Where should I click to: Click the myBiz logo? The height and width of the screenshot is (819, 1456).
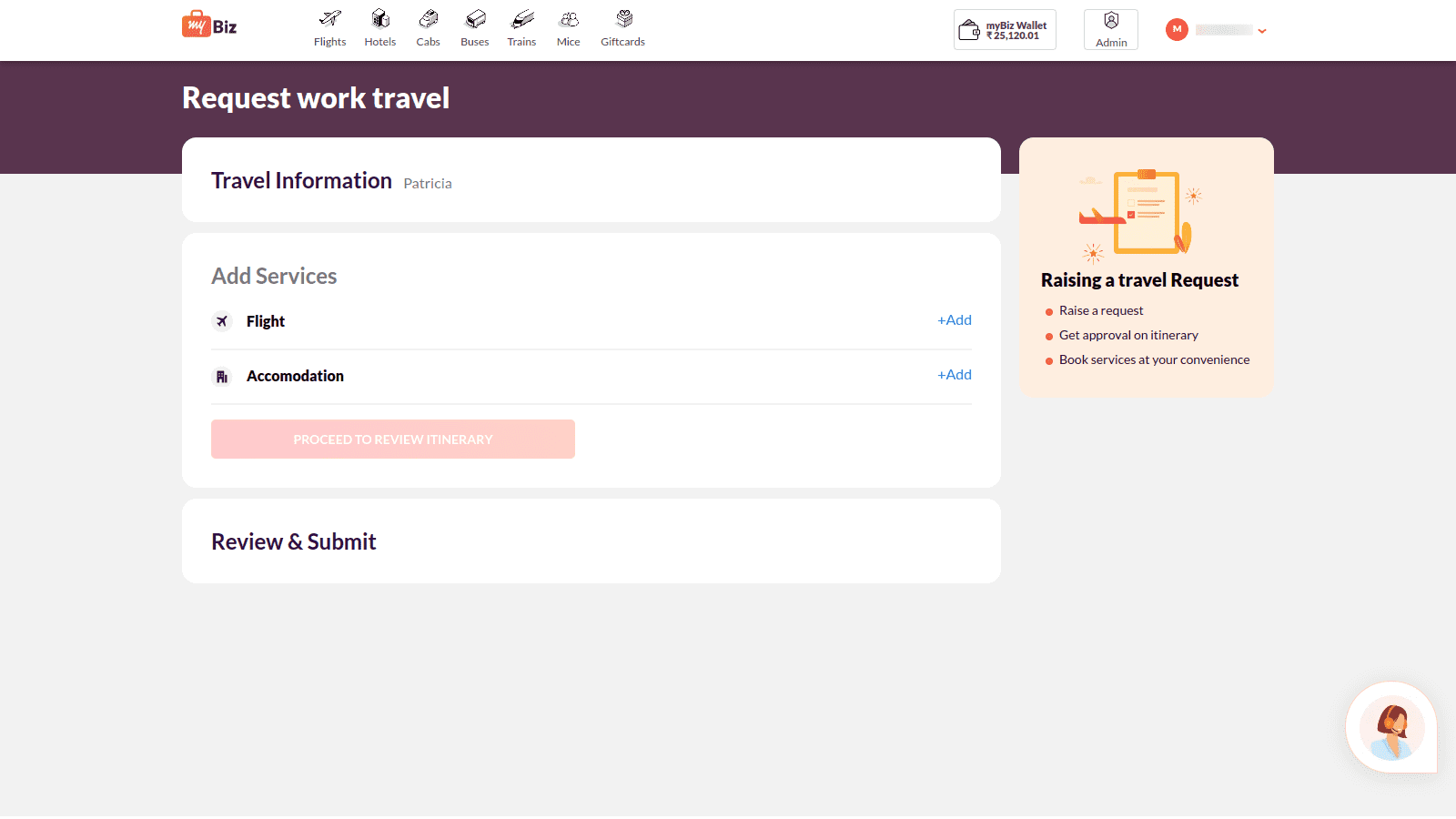(x=209, y=25)
